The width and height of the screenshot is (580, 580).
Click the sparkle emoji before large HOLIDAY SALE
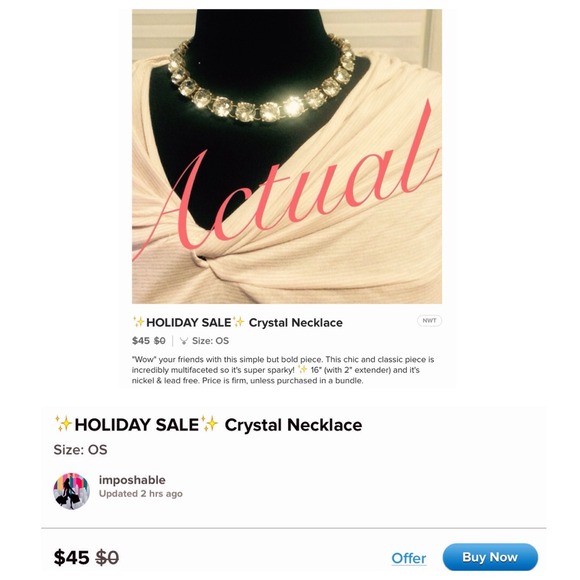[63, 424]
